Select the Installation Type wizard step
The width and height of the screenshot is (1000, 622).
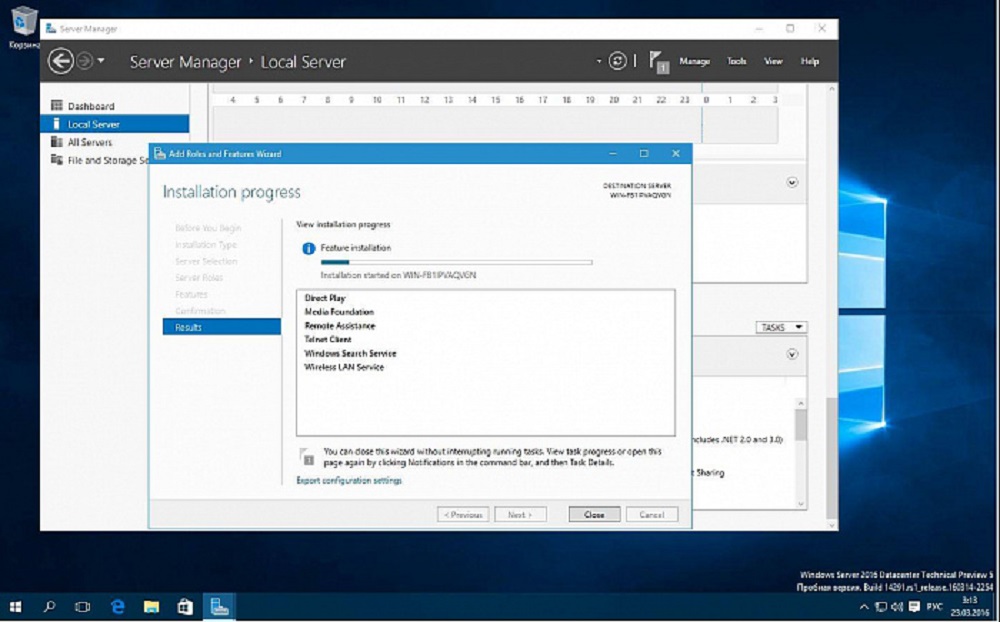pos(206,244)
